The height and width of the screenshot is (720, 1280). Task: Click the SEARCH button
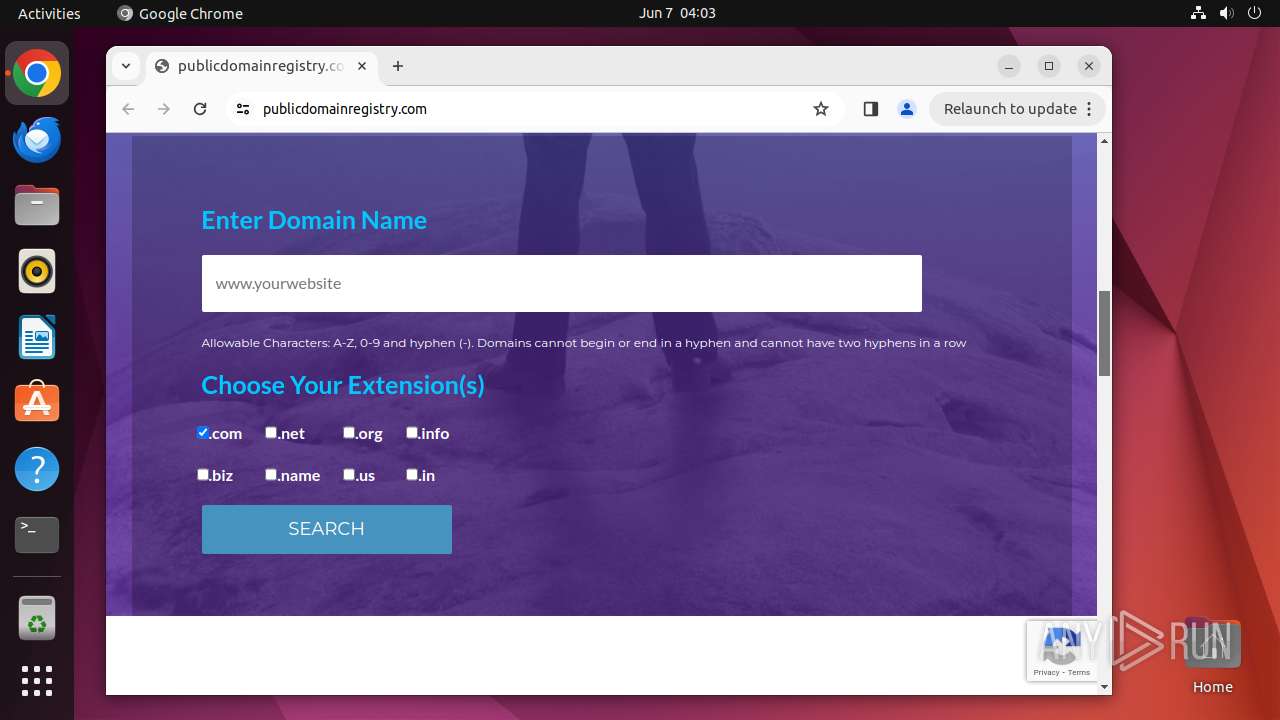point(327,529)
